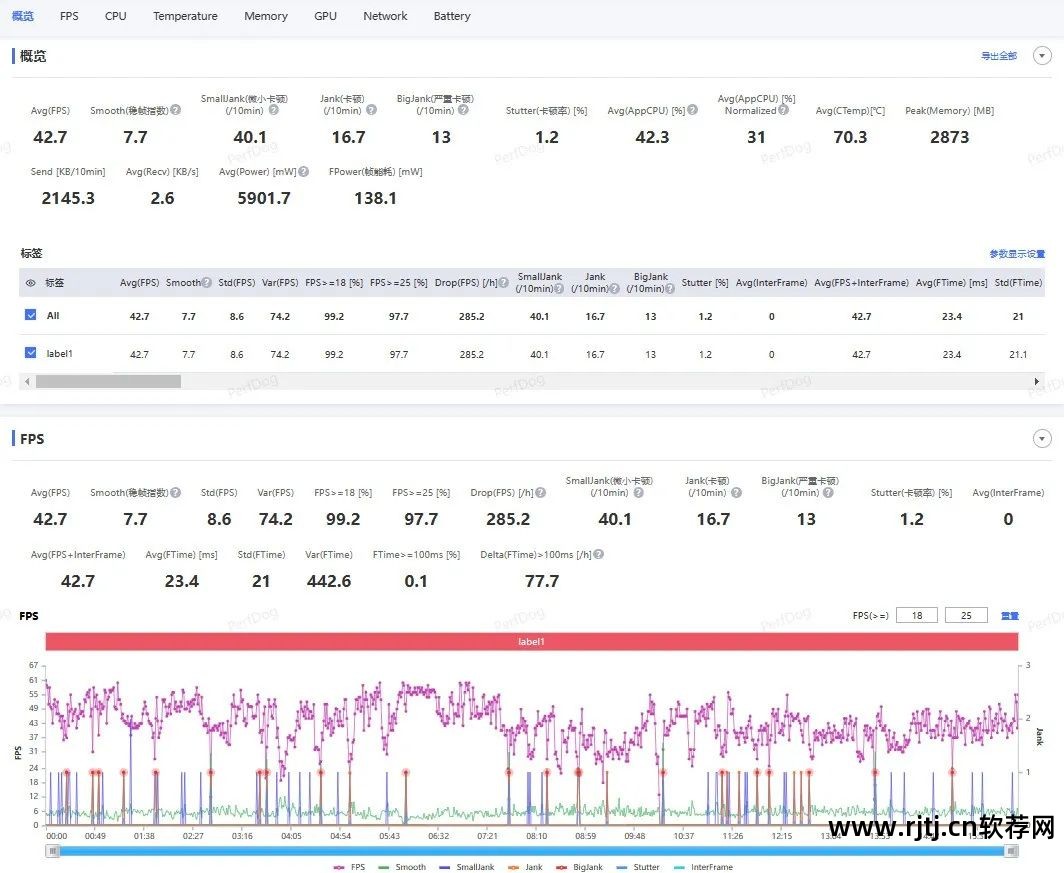Open the Battery tab

click(452, 16)
